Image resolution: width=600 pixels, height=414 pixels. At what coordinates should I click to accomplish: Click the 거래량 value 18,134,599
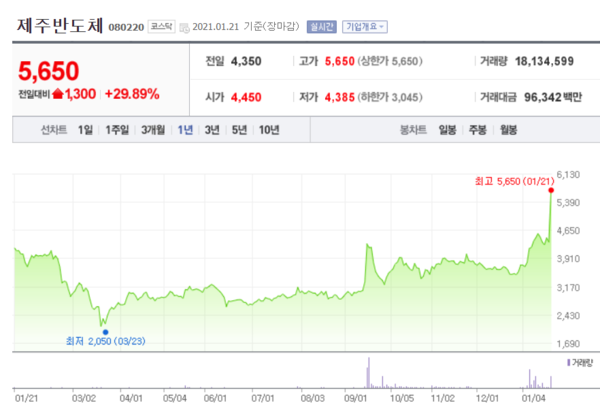[x=544, y=61]
